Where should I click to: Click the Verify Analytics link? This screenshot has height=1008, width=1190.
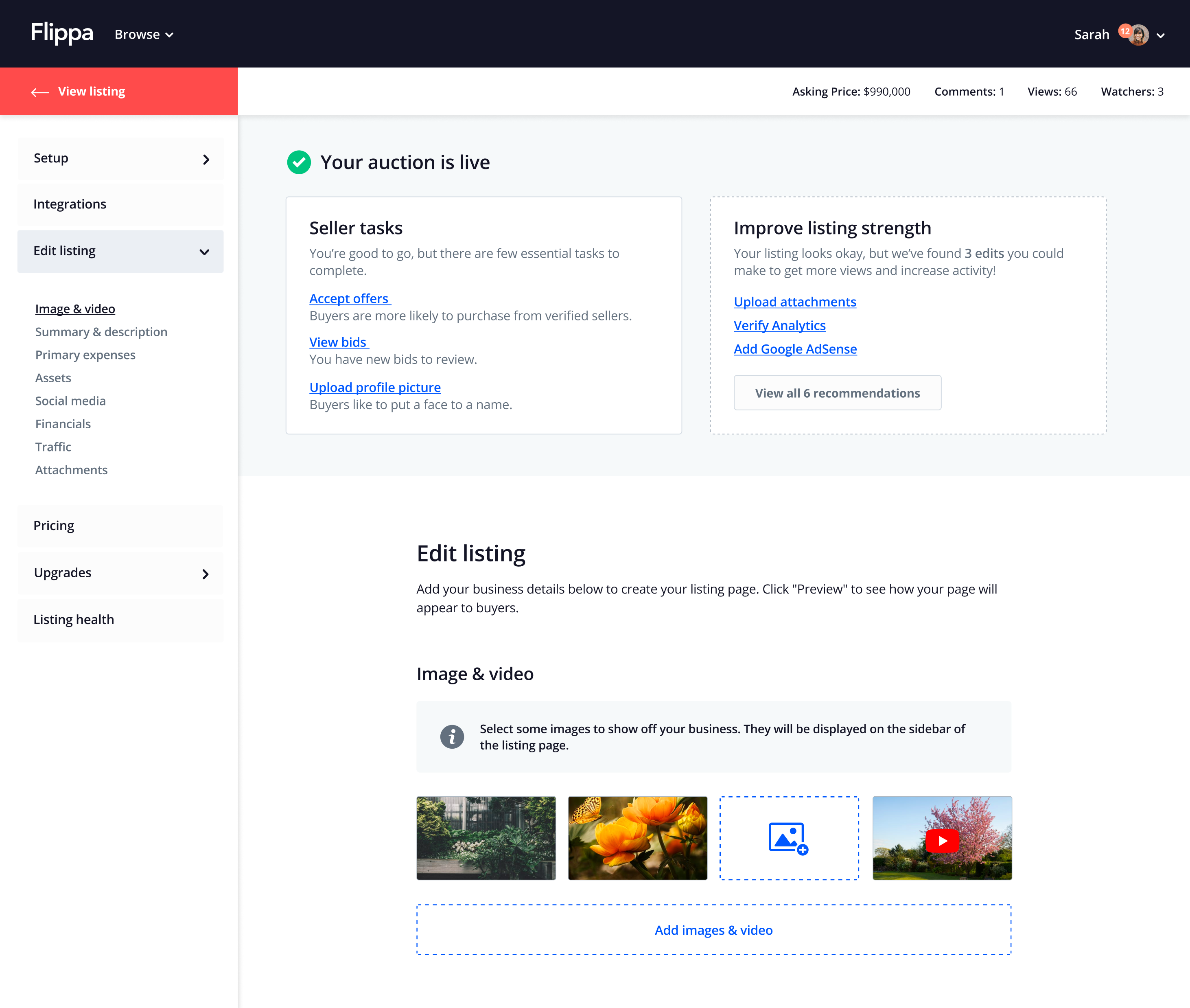[779, 326]
